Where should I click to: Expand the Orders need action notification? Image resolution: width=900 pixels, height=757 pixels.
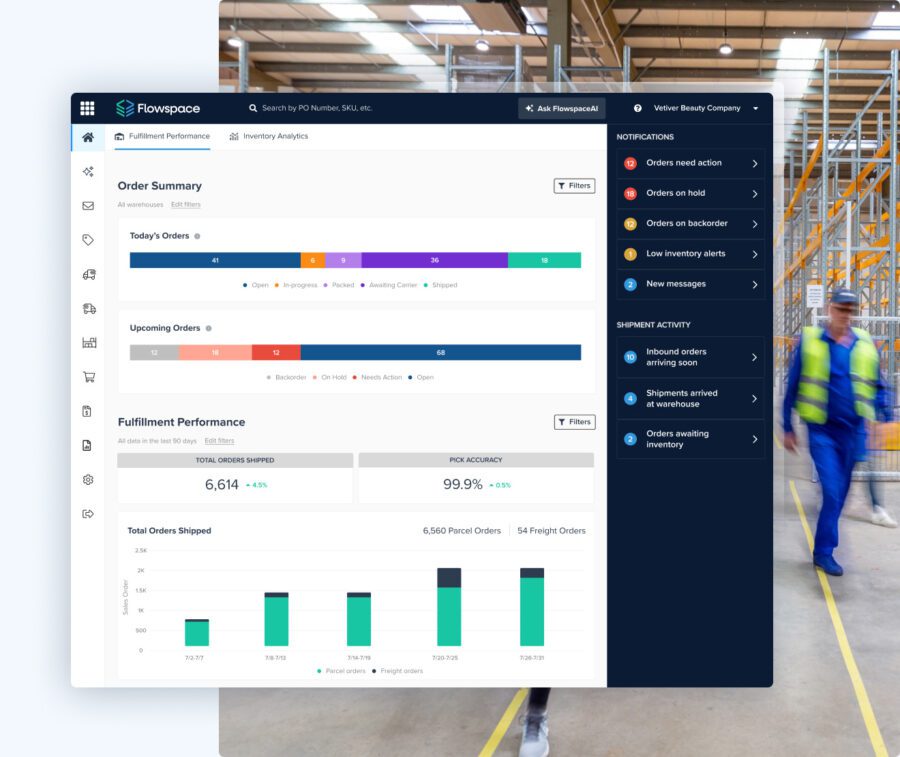click(x=690, y=163)
